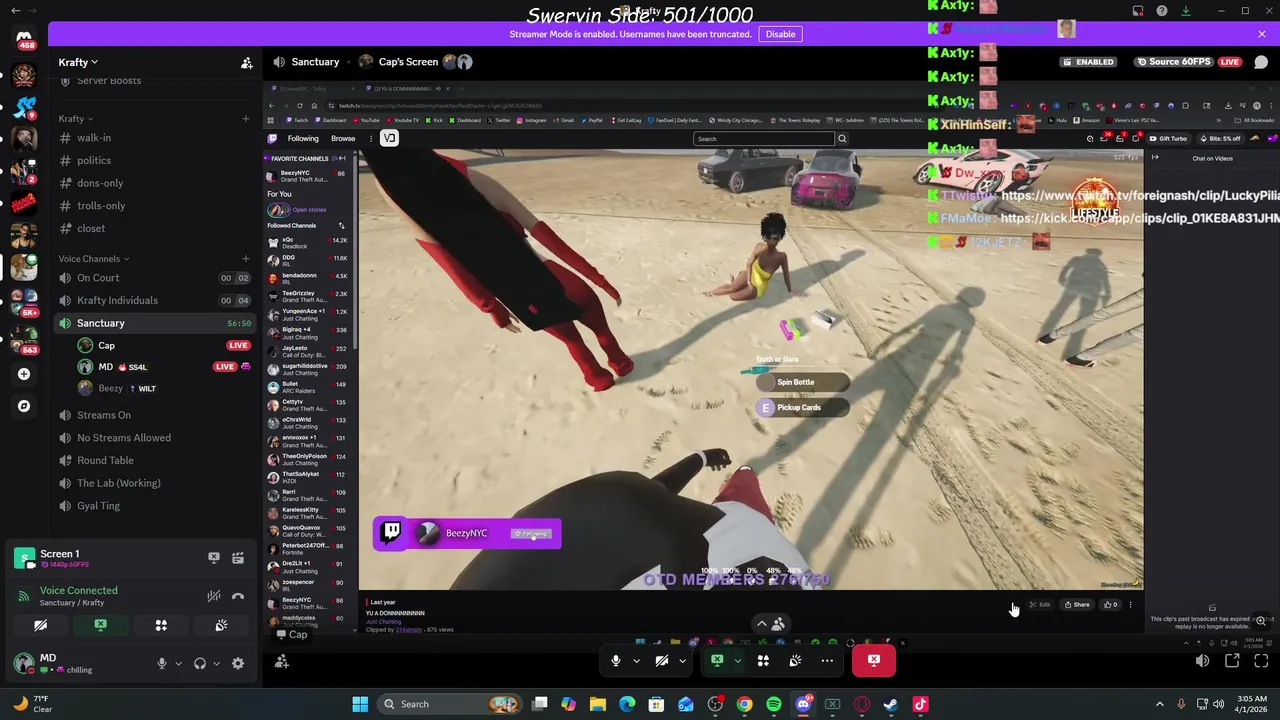The width and height of the screenshot is (1280, 720).
Task: Disable Streamer Mode button
Action: (780, 34)
